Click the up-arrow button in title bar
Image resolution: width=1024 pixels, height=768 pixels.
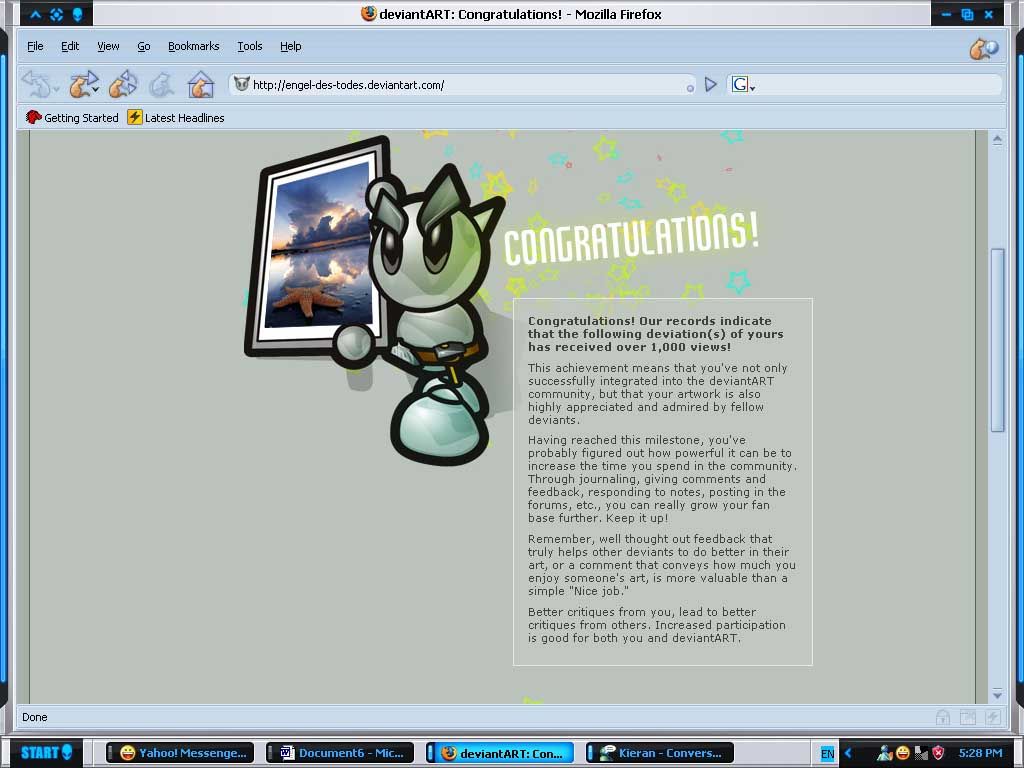tap(35, 14)
